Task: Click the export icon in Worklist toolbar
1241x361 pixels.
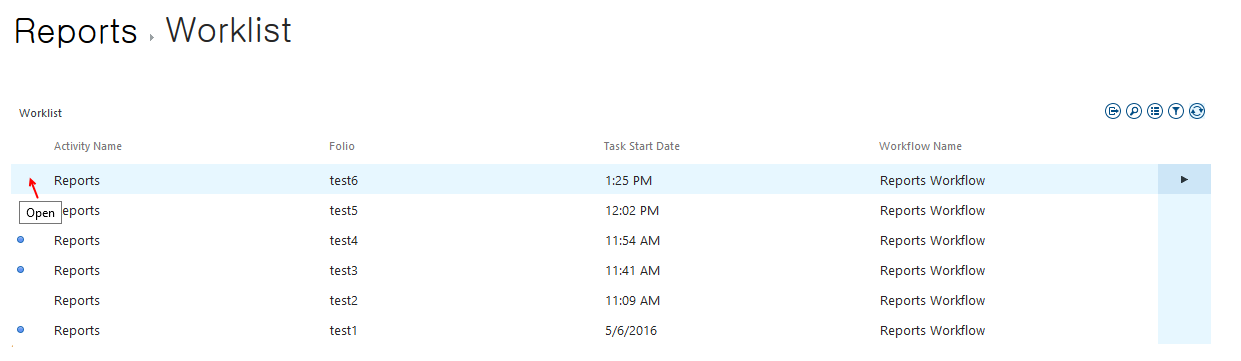Action: (1112, 111)
